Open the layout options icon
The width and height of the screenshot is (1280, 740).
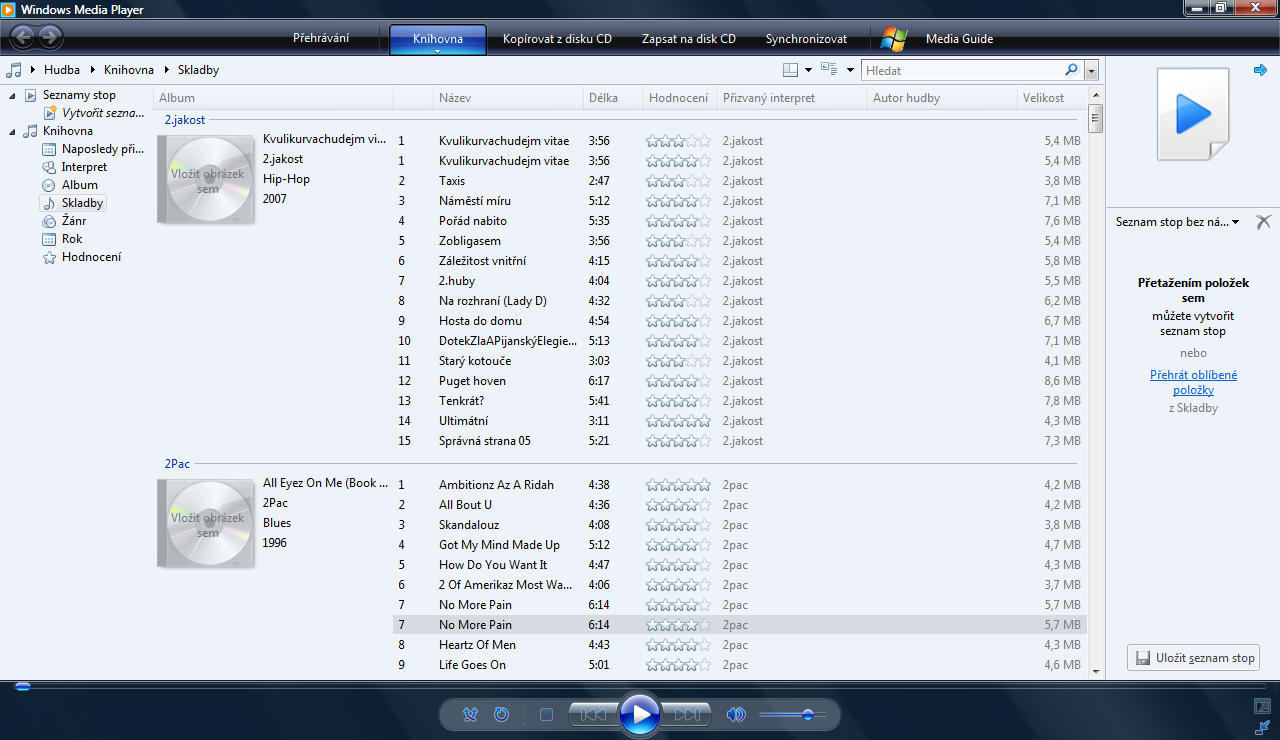[790, 70]
